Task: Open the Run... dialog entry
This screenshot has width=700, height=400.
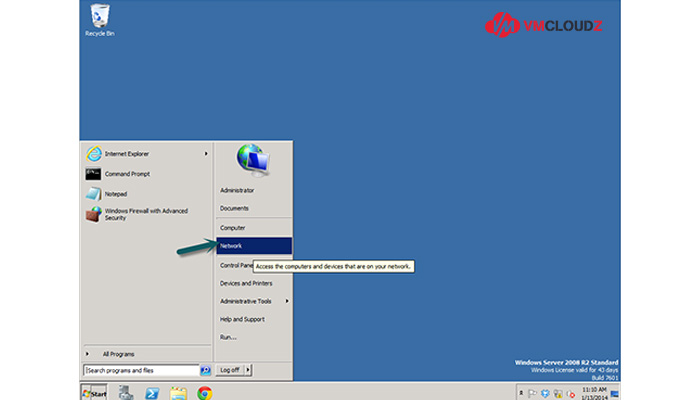Action: (228, 337)
